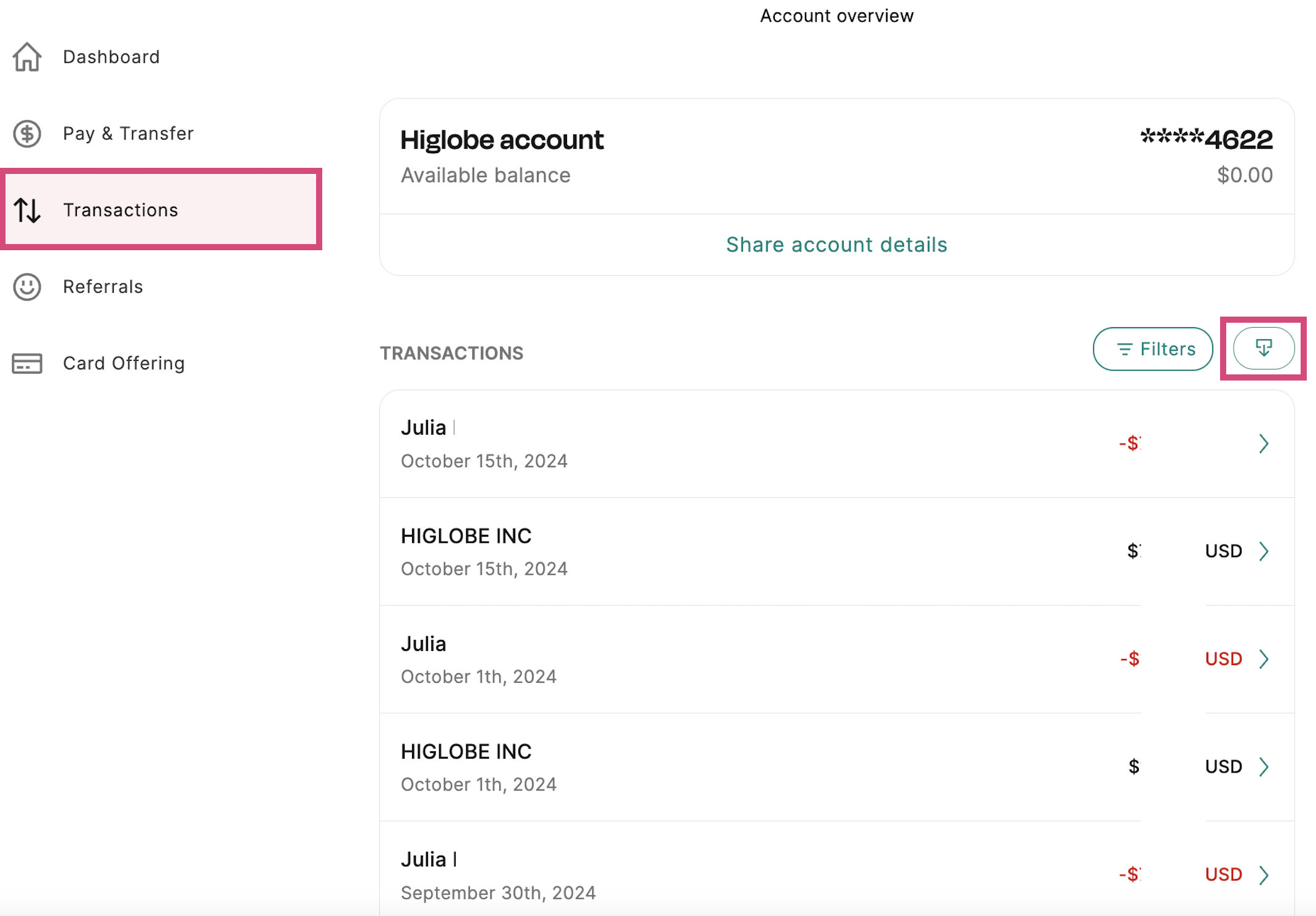Open the Filters button

pyautogui.click(x=1153, y=349)
